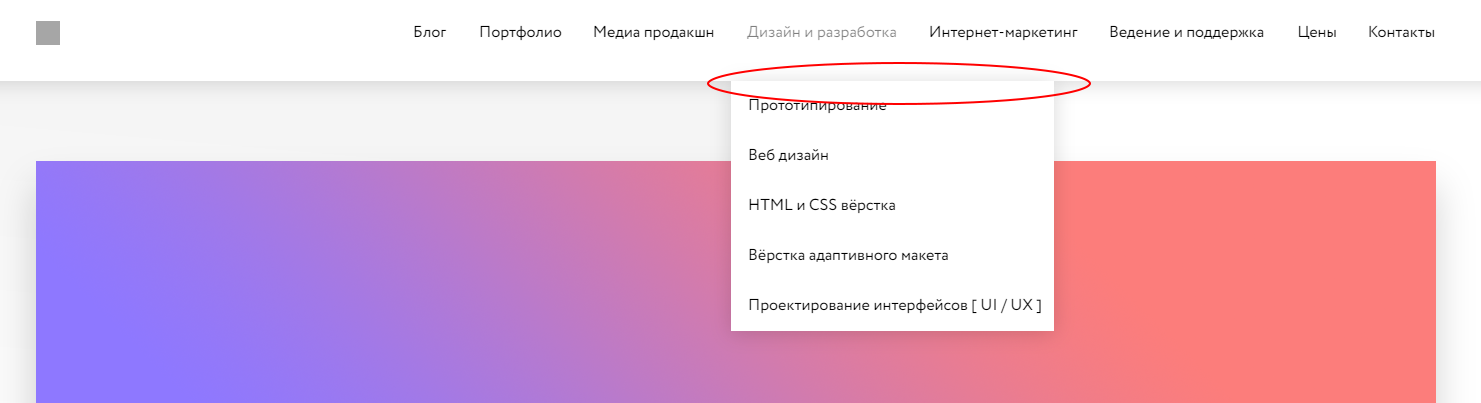
Task: Open the Цены page
Action: coord(1316,32)
